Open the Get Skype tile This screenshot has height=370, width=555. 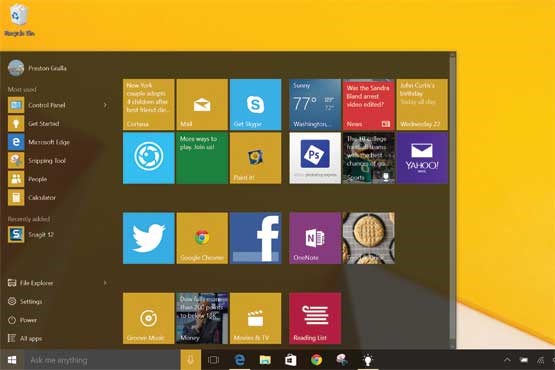click(x=256, y=104)
